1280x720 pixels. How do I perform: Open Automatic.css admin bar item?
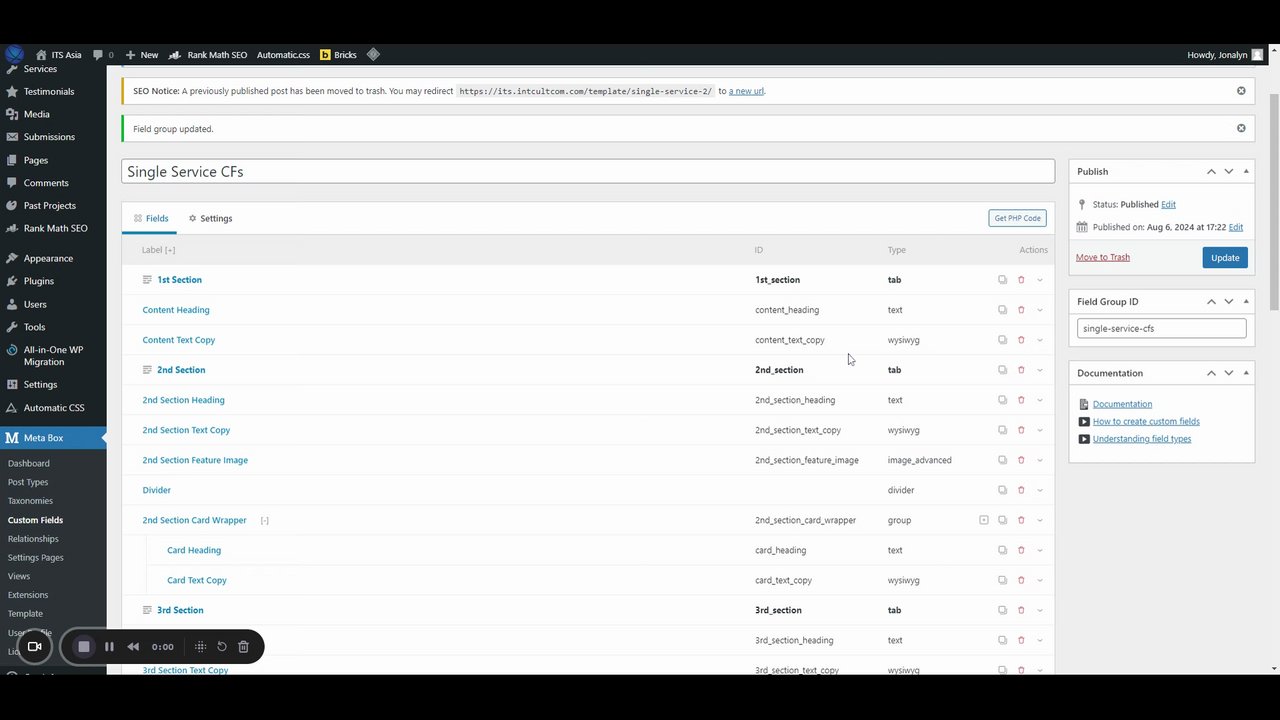283,55
